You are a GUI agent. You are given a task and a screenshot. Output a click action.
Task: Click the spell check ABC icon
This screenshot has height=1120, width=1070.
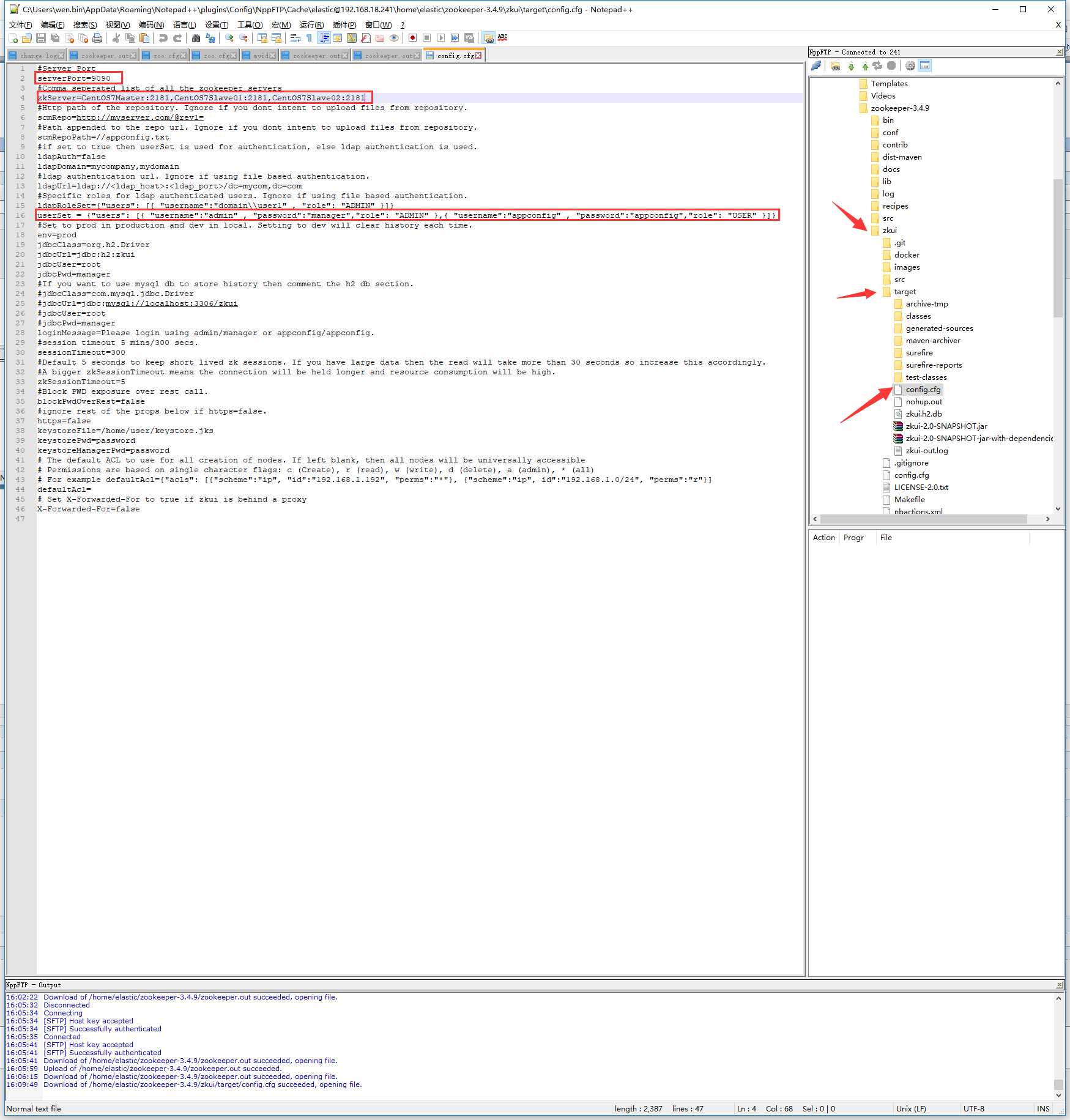coord(503,38)
